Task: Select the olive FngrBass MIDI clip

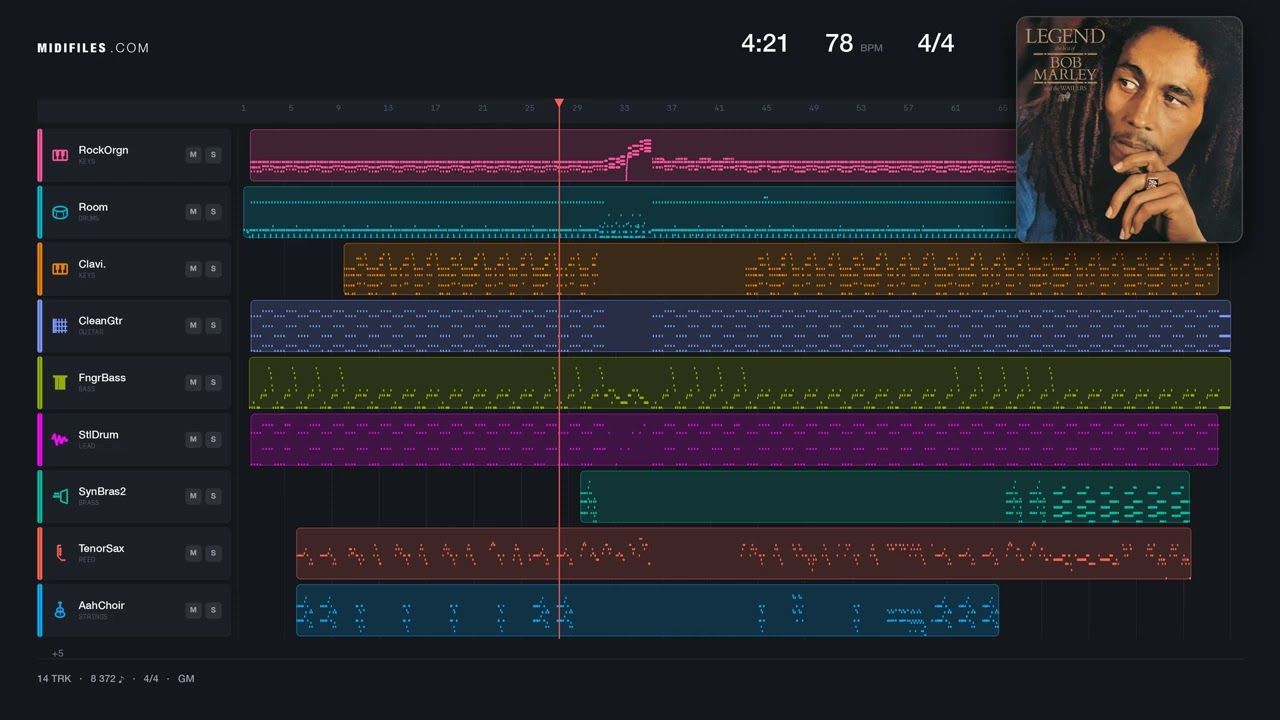Action: coord(740,383)
